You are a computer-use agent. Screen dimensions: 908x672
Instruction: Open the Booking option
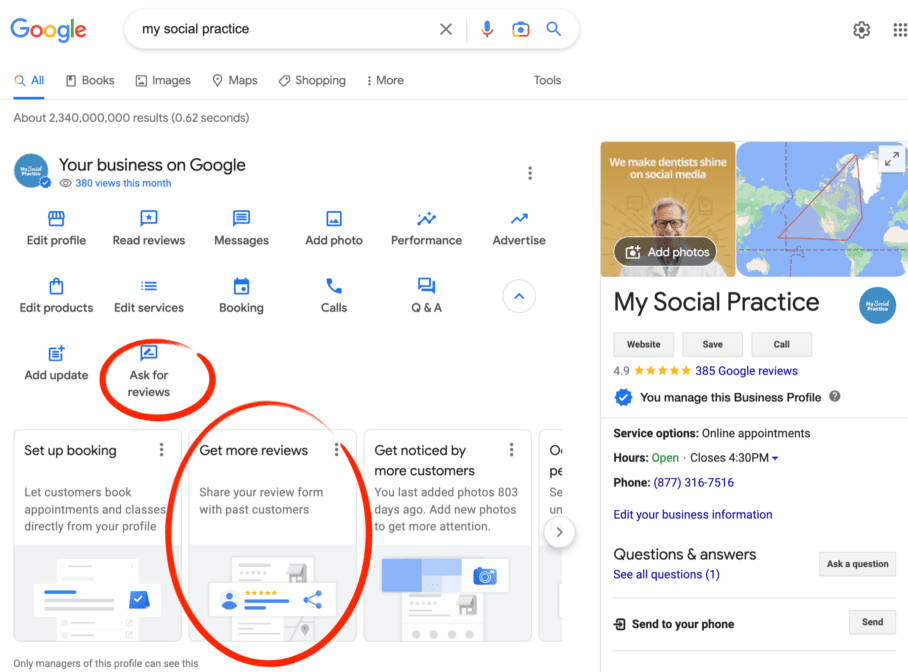[x=241, y=296]
